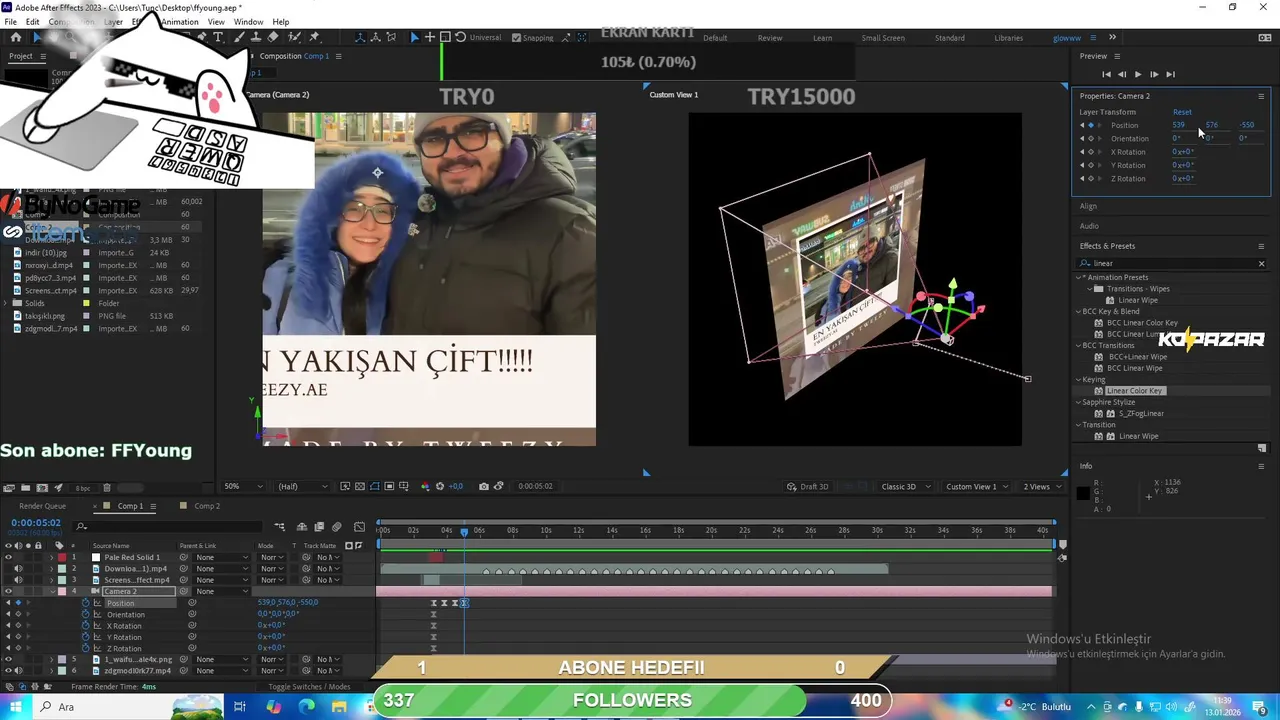Toggle Draft 3D in viewer
Viewport: 1280px width, 720px height.
pos(808,486)
